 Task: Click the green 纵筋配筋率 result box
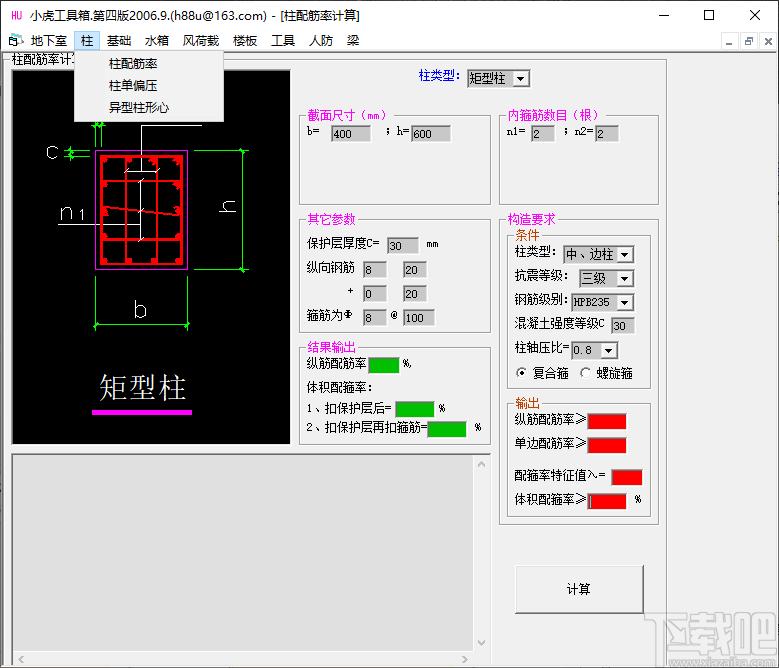384,365
